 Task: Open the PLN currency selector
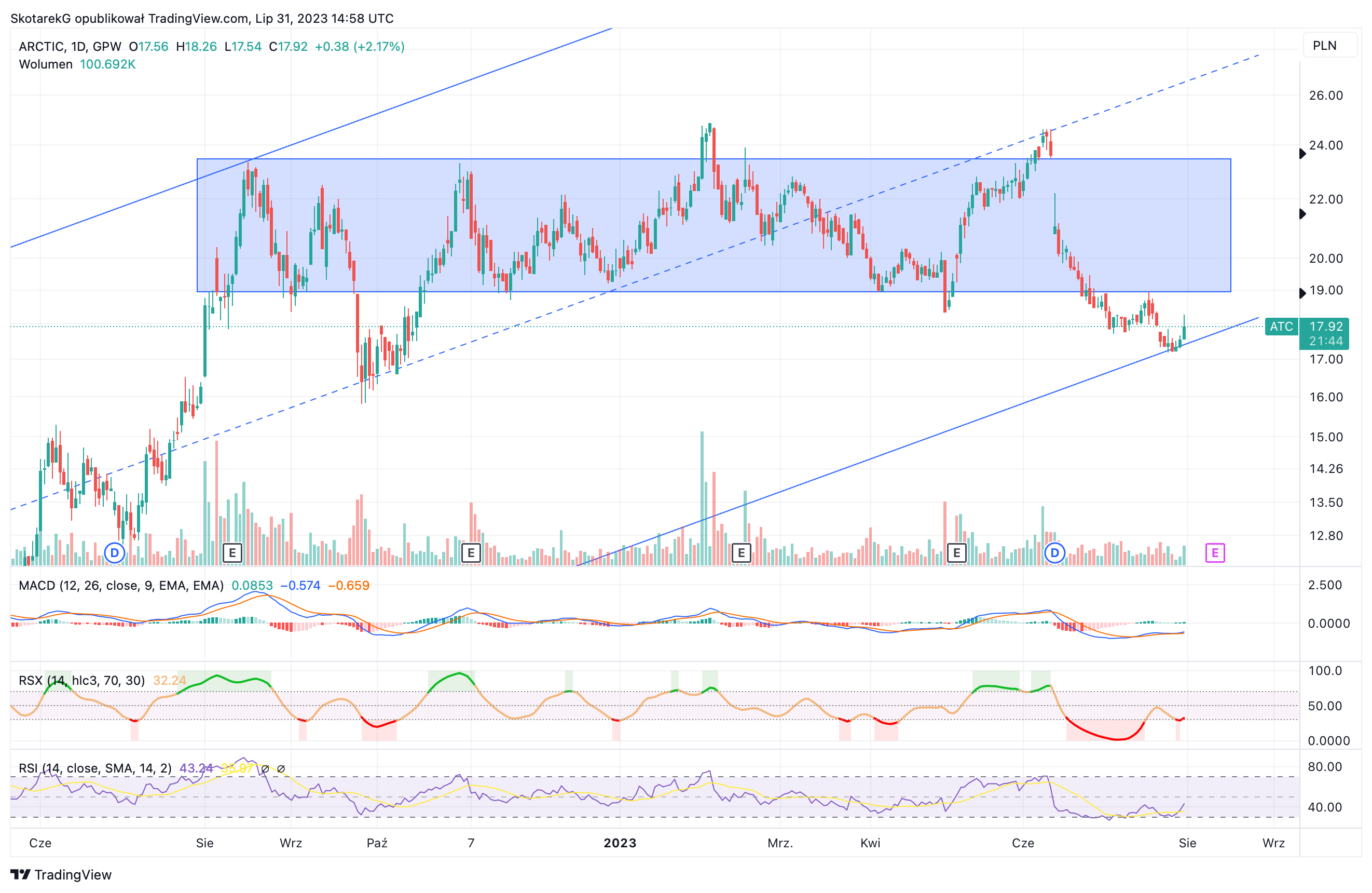tap(1329, 46)
